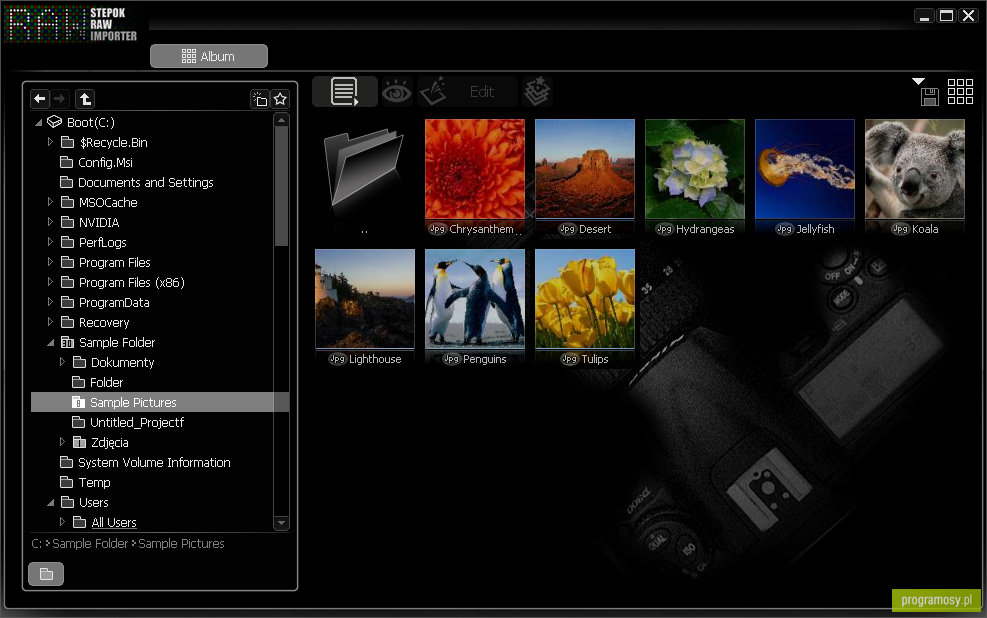Expand $Recycle.Bin folder
Viewport: 987px width, 618px height.
(x=50, y=142)
